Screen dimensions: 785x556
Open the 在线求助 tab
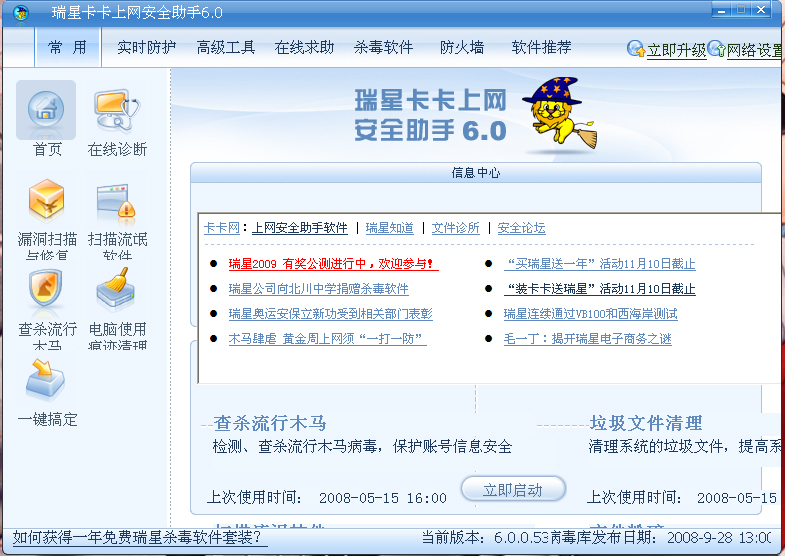point(304,47)
